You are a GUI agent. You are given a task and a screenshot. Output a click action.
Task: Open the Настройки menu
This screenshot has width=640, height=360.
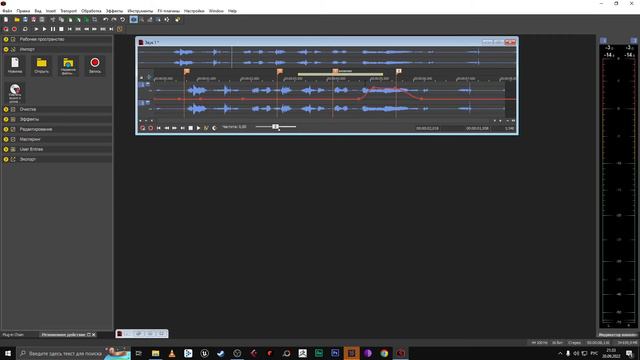tap(194, 11)
